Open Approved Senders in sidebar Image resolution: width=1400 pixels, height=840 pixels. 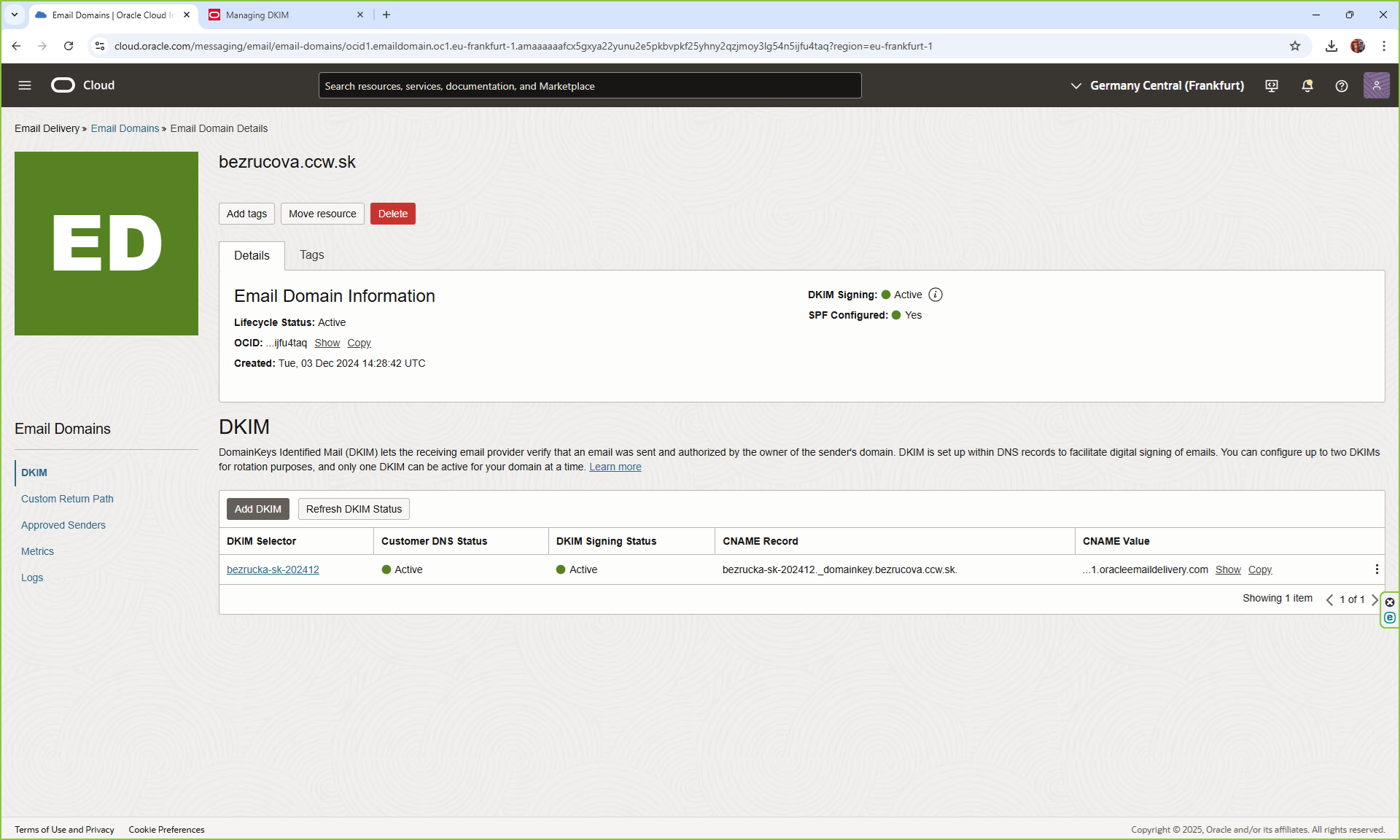click(x=63, y=525)
